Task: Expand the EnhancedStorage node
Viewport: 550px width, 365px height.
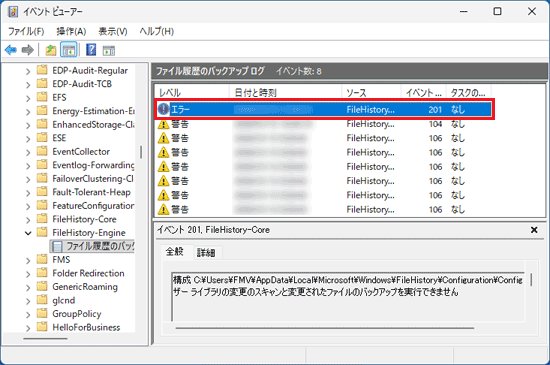Action: click(28, 125)
